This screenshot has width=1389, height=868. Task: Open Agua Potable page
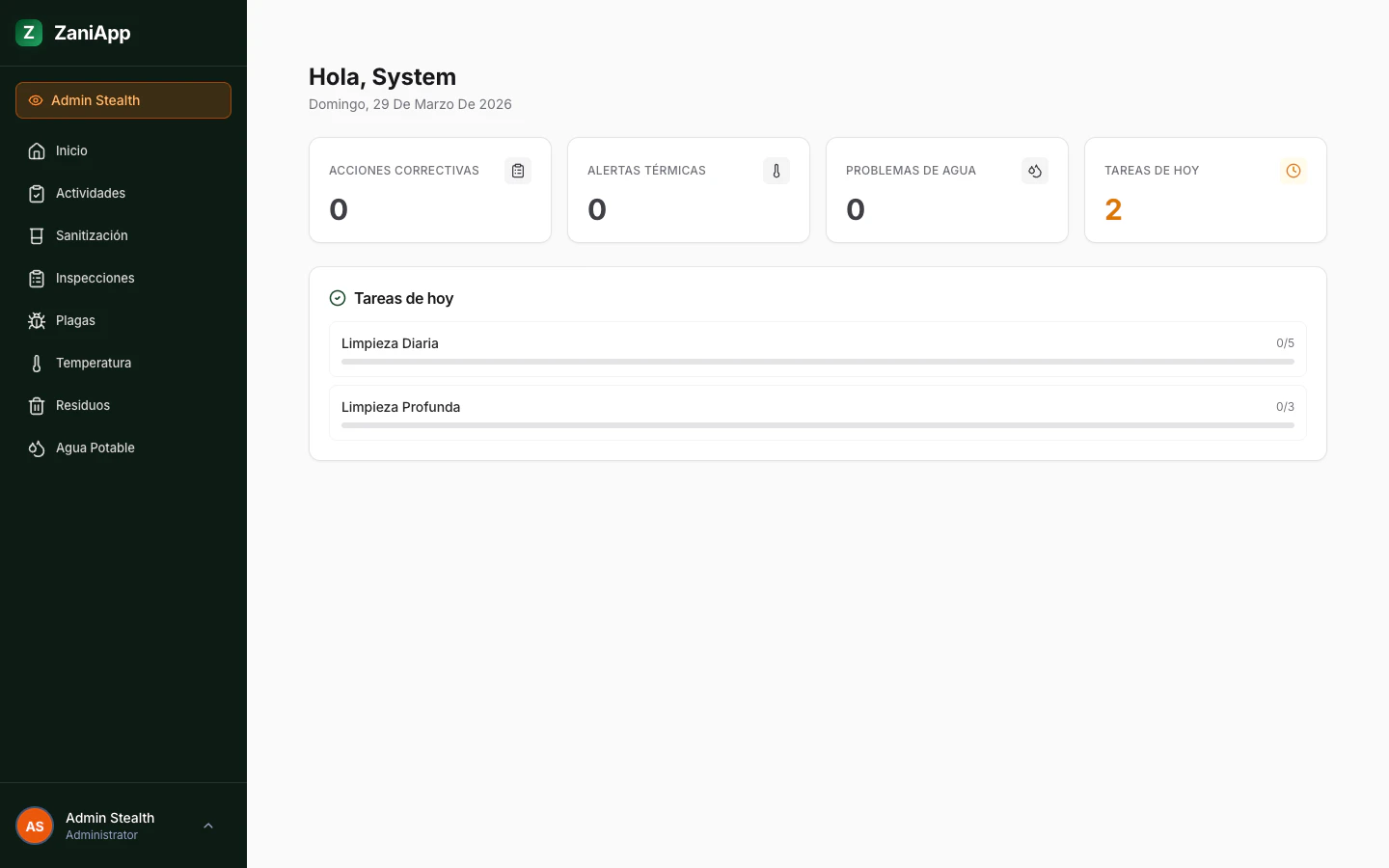pyautogui.click(x=123, y=448)
